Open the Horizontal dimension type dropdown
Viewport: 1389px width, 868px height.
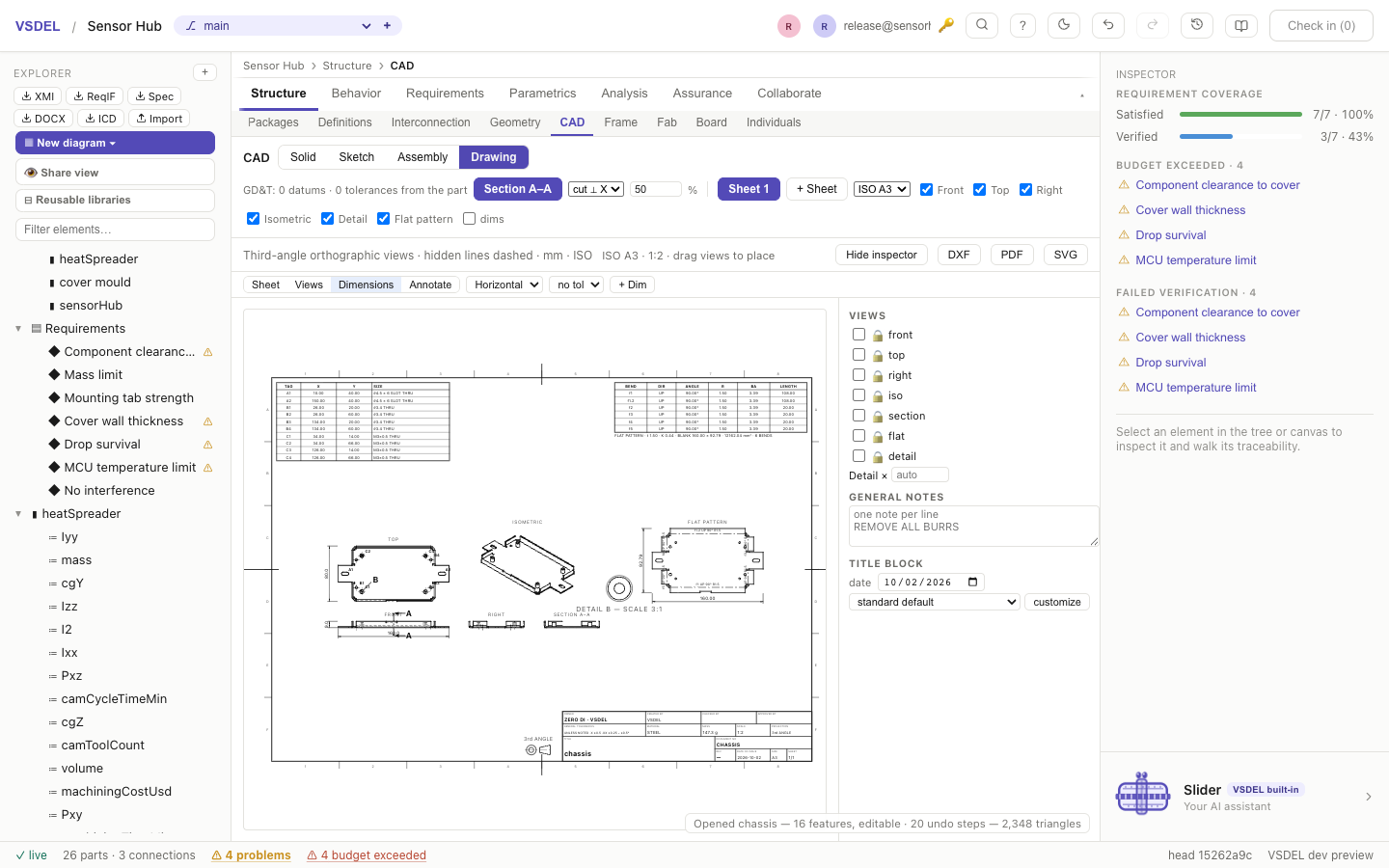[x=504, y=285]
